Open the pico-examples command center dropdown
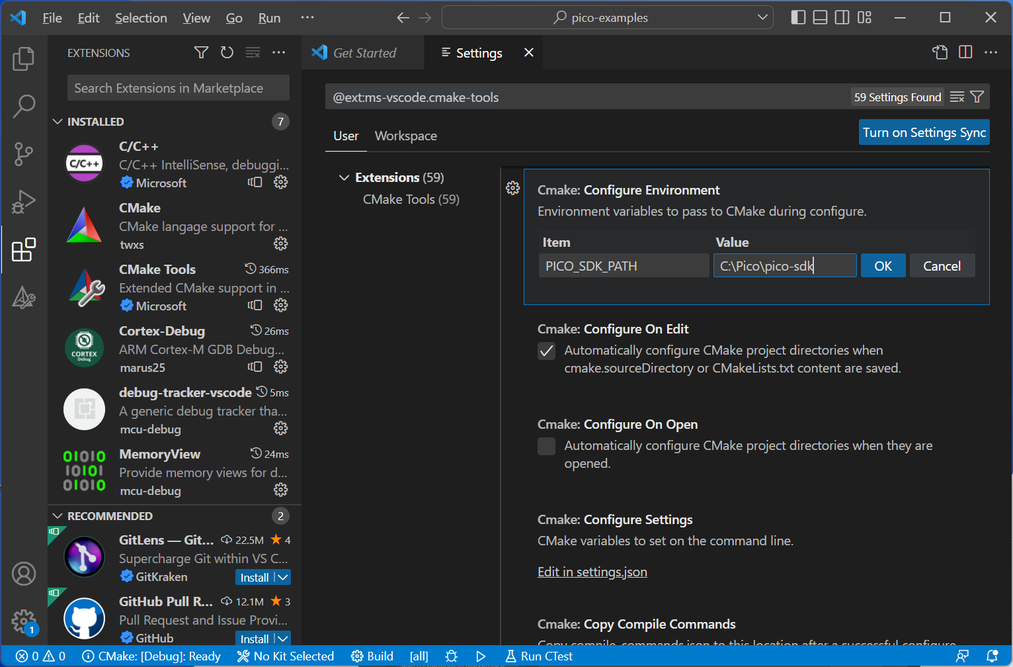Image resolution: width=1013 pixels, height=667 pixels. [x=762, y=17]
